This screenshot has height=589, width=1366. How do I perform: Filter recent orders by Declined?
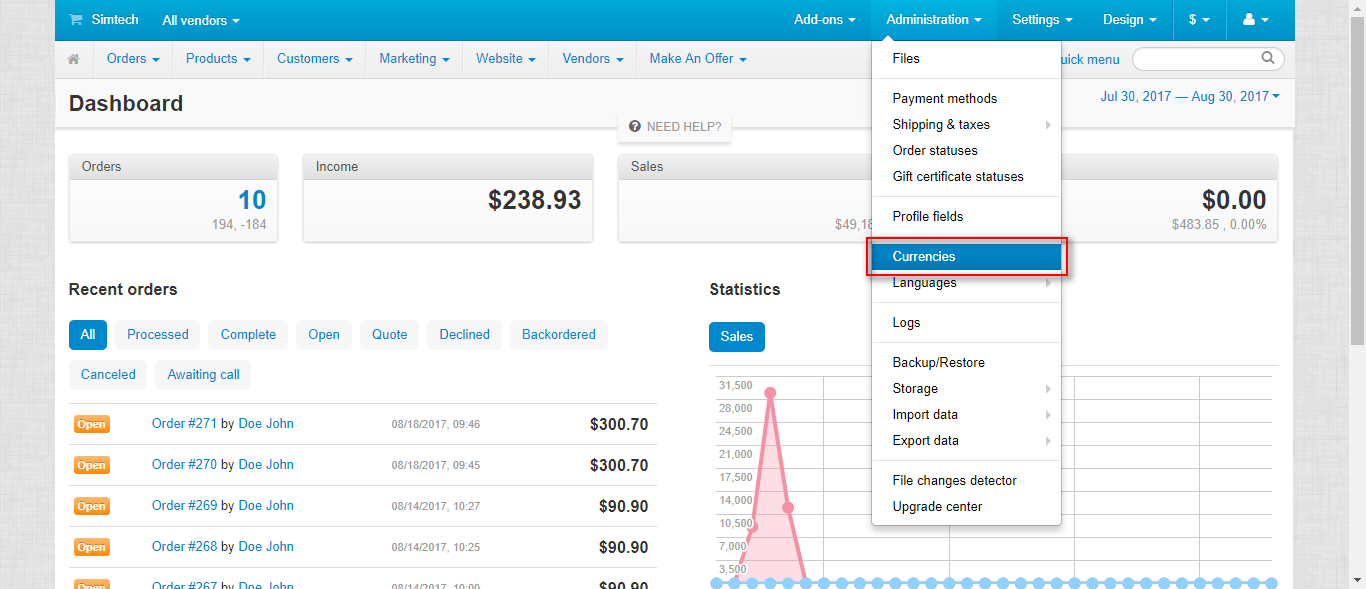465,335
